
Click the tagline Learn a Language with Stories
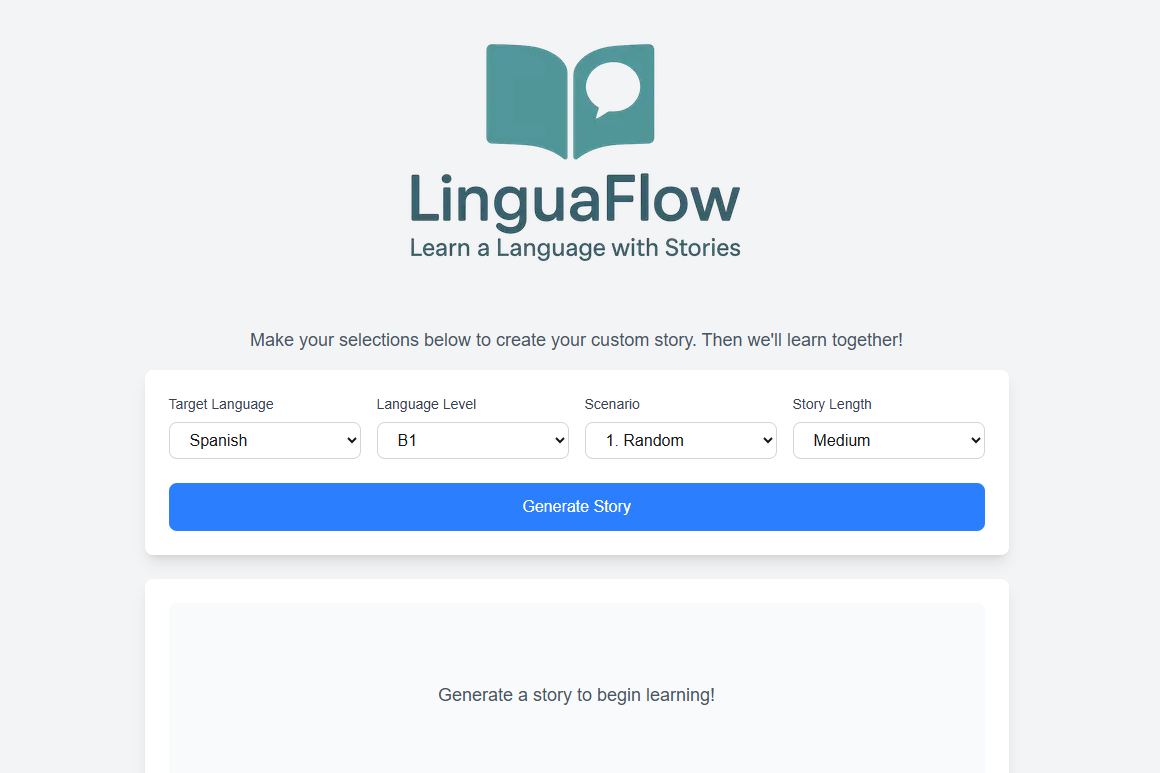click(575, 247)
